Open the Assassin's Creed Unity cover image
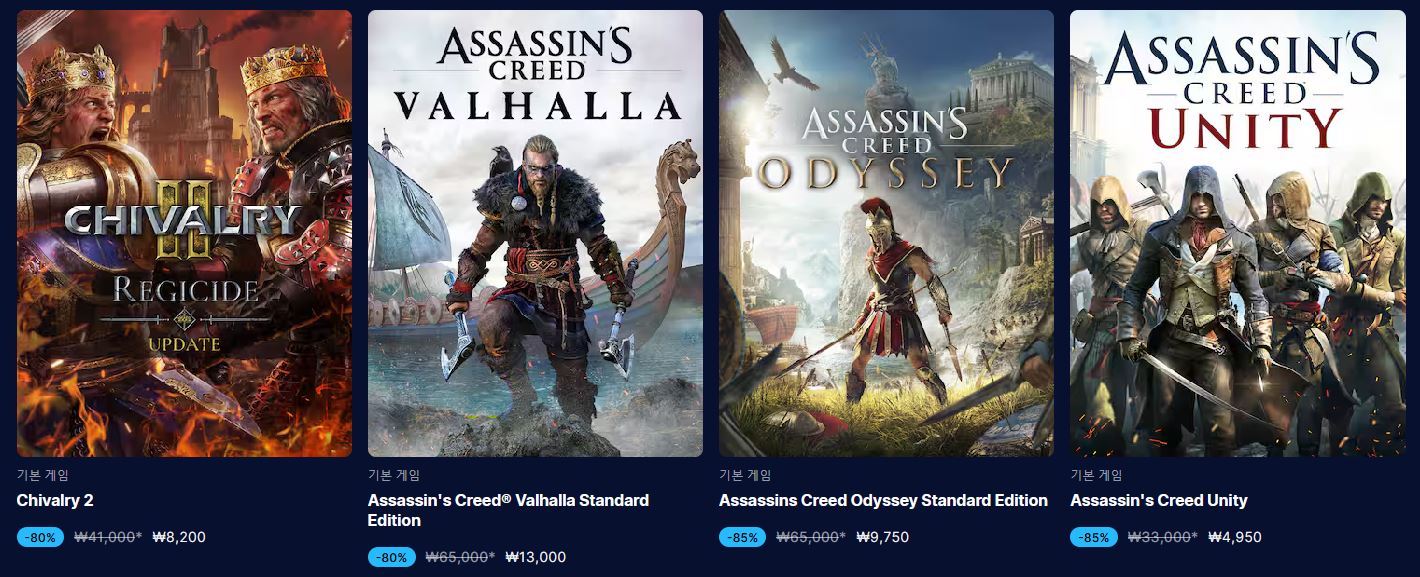Image resolution: width=1420 pixels, height=577 pixels. (x=1237, y=233)
